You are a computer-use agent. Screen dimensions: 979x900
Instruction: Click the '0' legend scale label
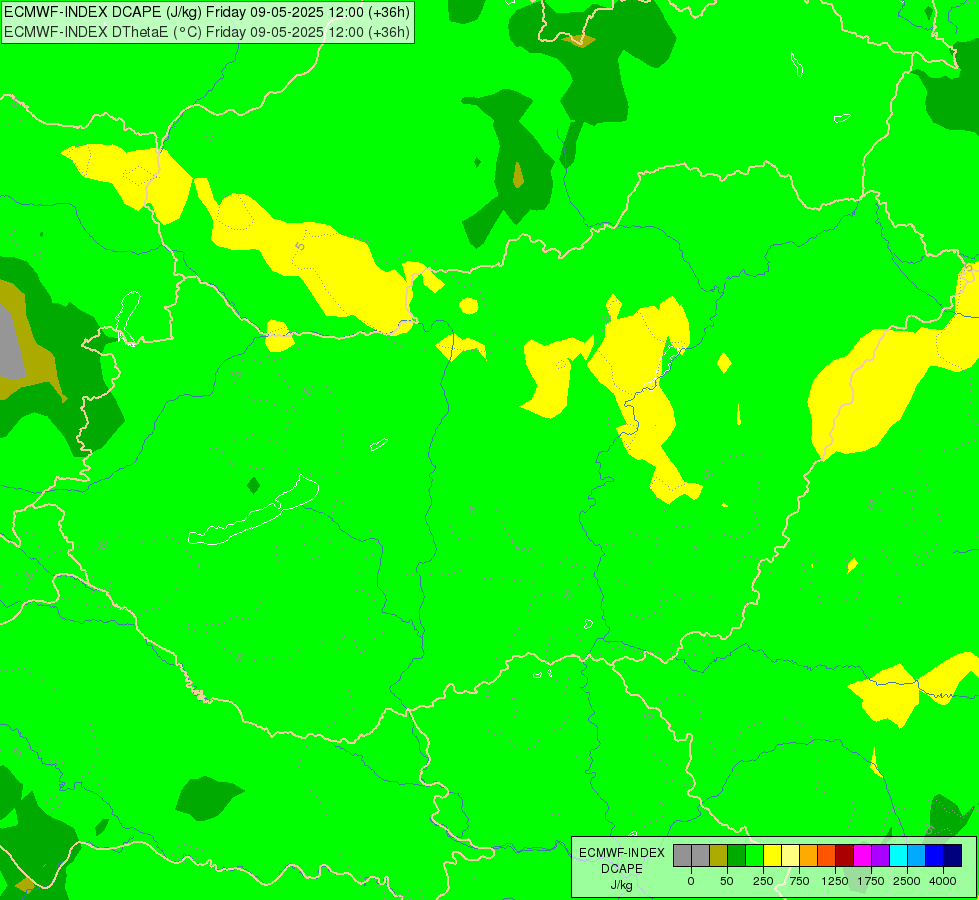[x=691, y=881]
